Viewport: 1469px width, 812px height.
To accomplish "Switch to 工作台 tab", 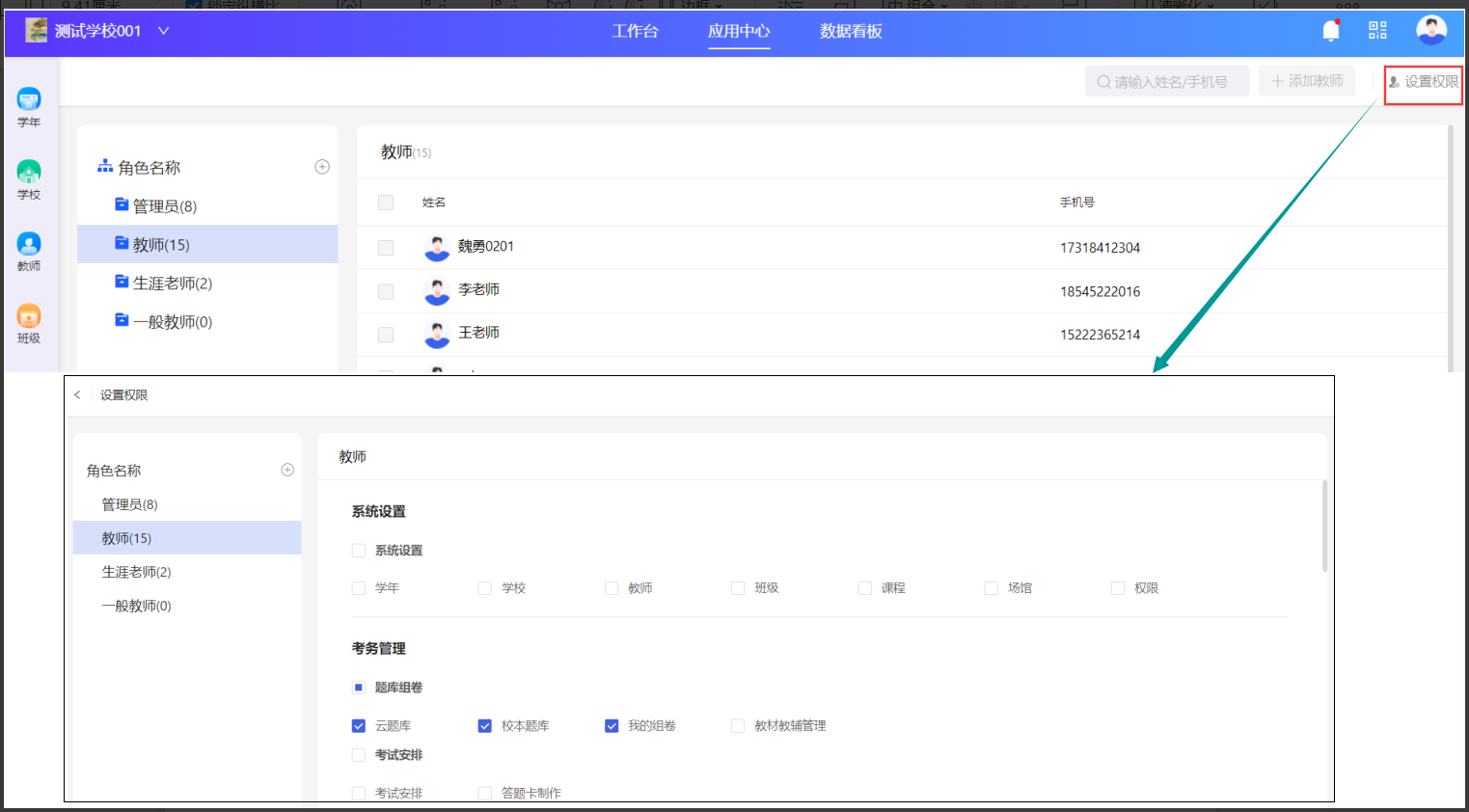I will [x=635, y=31].
